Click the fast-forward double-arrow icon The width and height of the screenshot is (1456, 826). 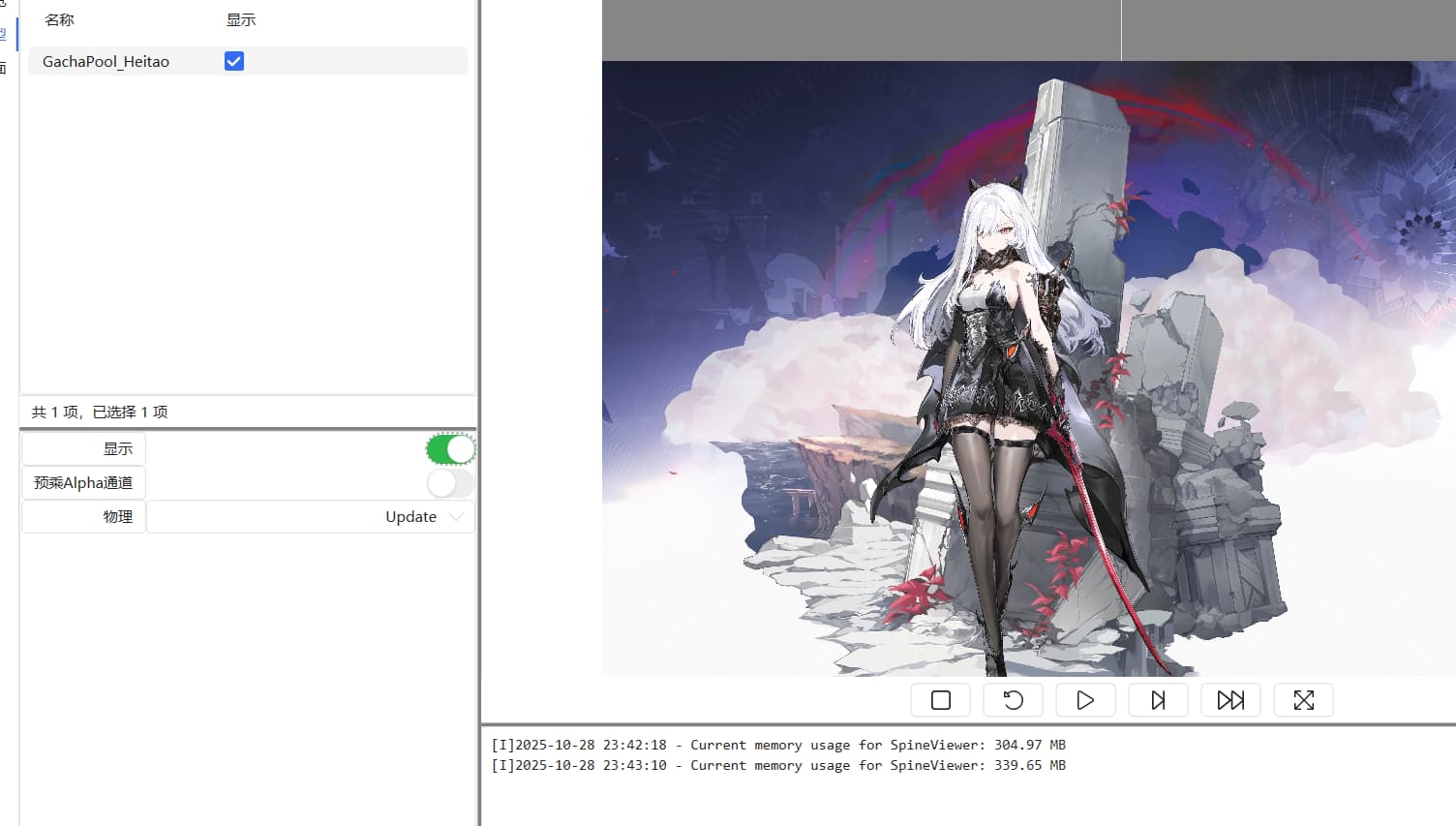click(x=1230, y=700)
